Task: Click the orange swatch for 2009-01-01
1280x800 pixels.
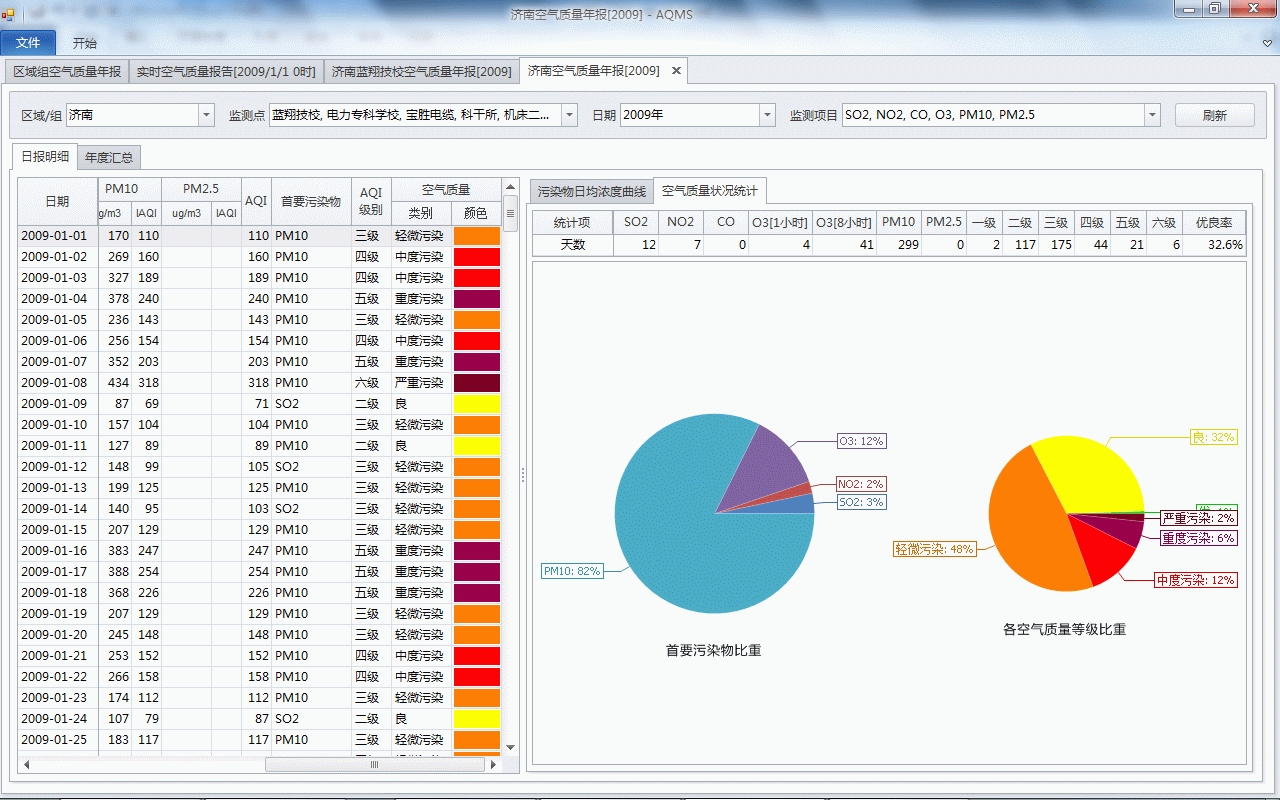Action: pyautogui.click(x=476, y=236)
